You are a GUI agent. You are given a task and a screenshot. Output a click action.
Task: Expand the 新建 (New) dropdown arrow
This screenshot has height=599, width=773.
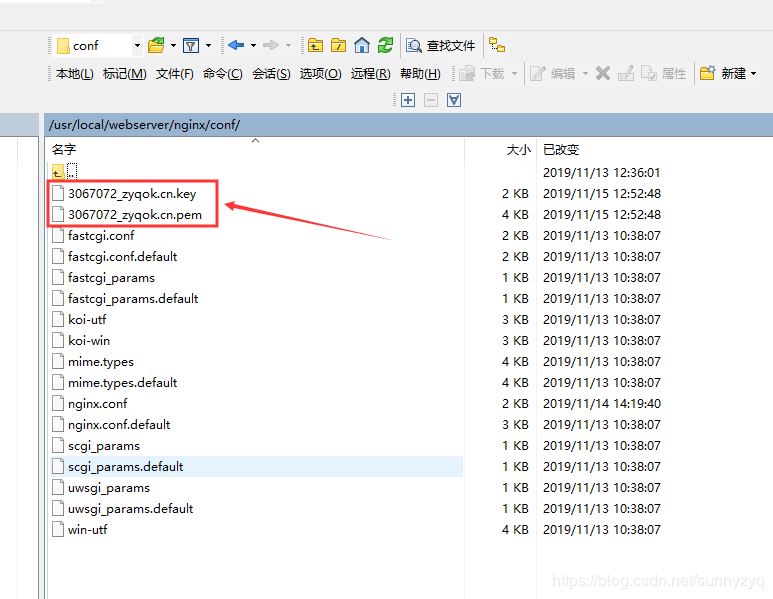(x=753, y=73)
